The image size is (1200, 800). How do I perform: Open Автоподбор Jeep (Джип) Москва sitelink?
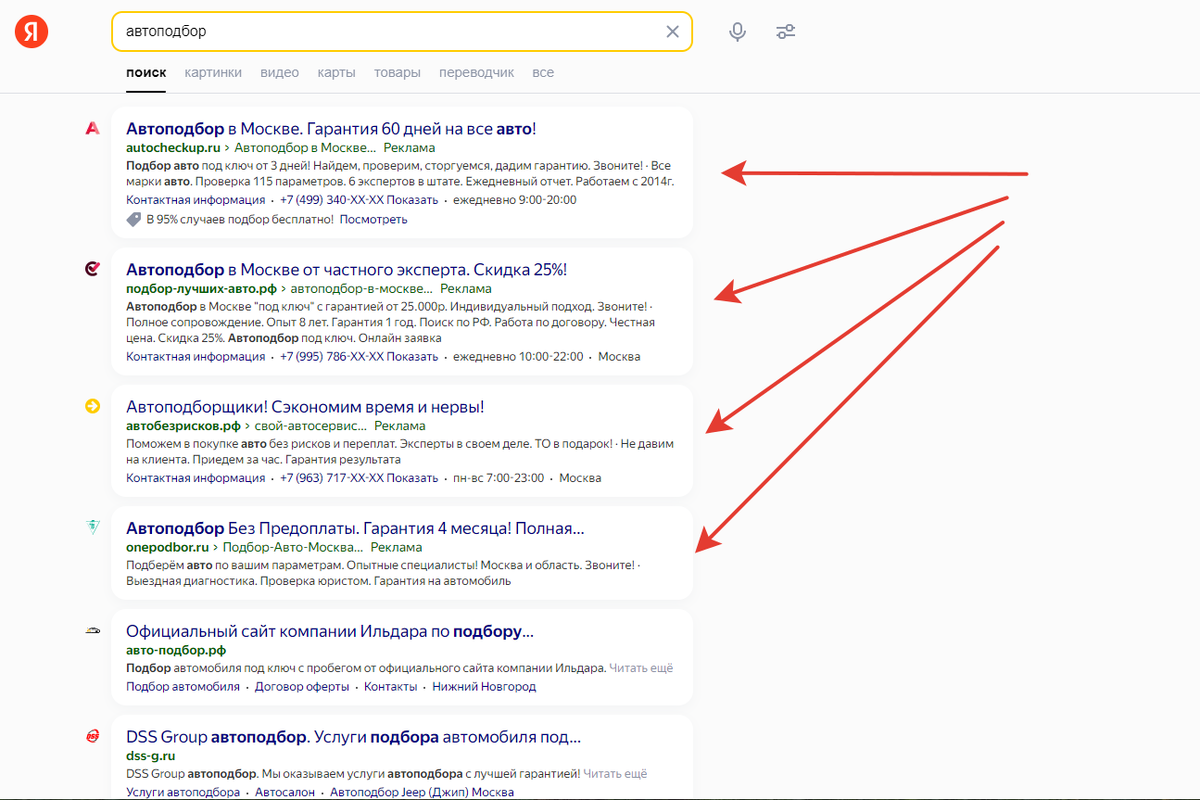[422, 792]
